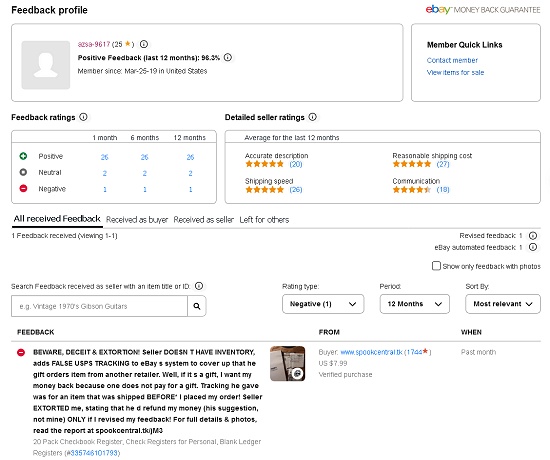Screen dimensions: 550x460
Task: Open the Revised feedback info icon
Action: (x=533, y=235)
